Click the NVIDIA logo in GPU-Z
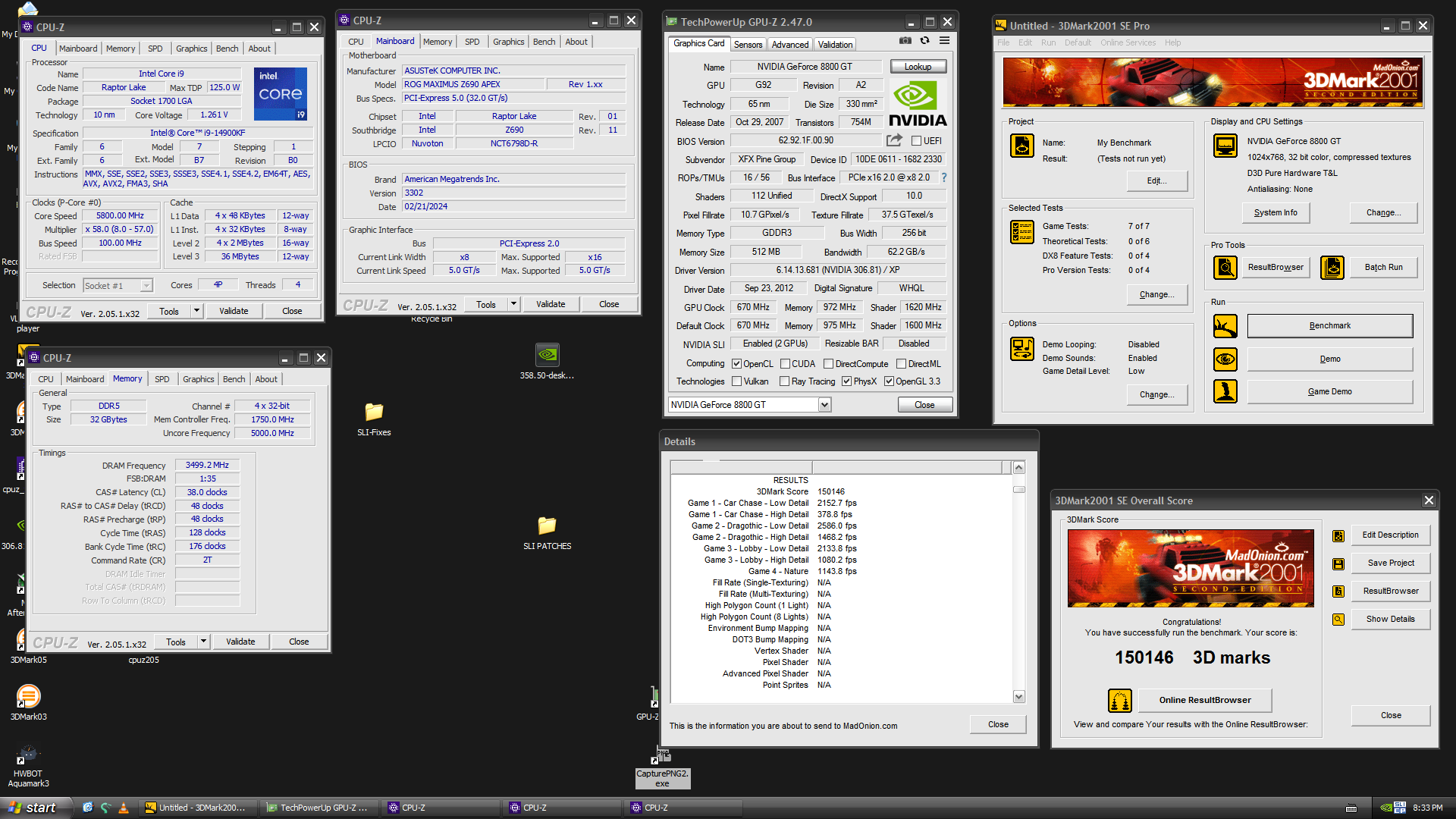The image size is (1456, 819). point(918,104)
